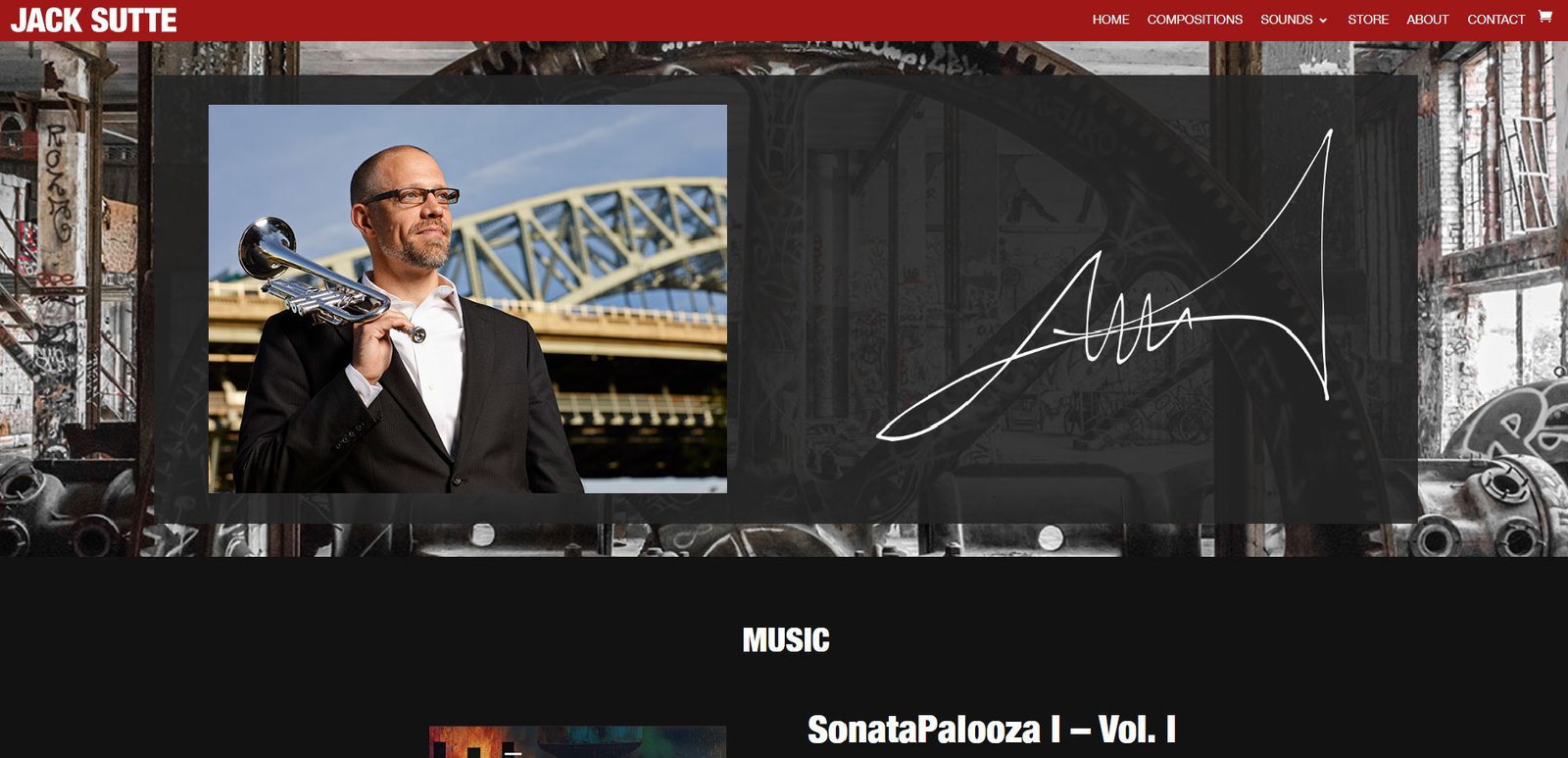Viewport: 1568px width, 758px height.
Task: Open the COMPOSITIONS menu item
Action: (1195, 20)
